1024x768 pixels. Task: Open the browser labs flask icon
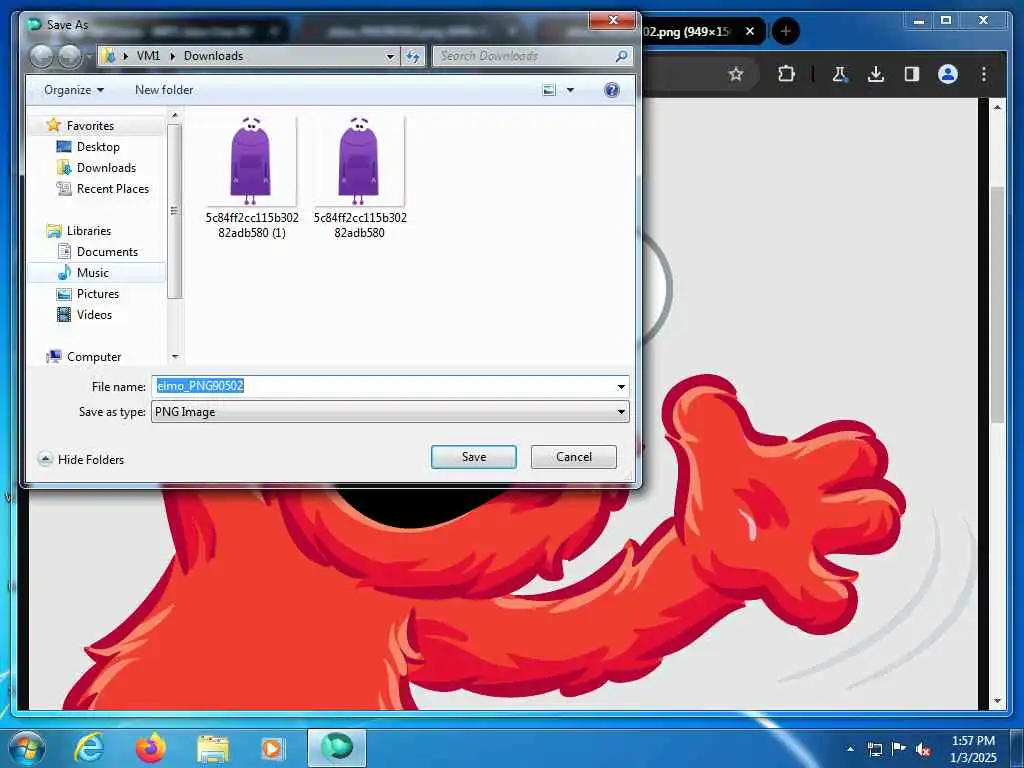point(839,74)
